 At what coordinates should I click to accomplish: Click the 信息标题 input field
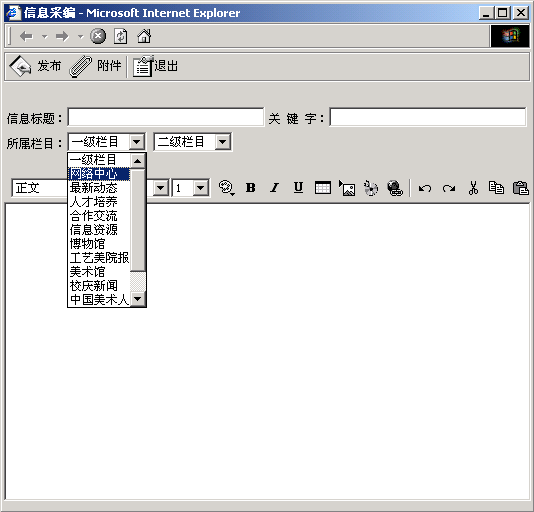point(166,117)
